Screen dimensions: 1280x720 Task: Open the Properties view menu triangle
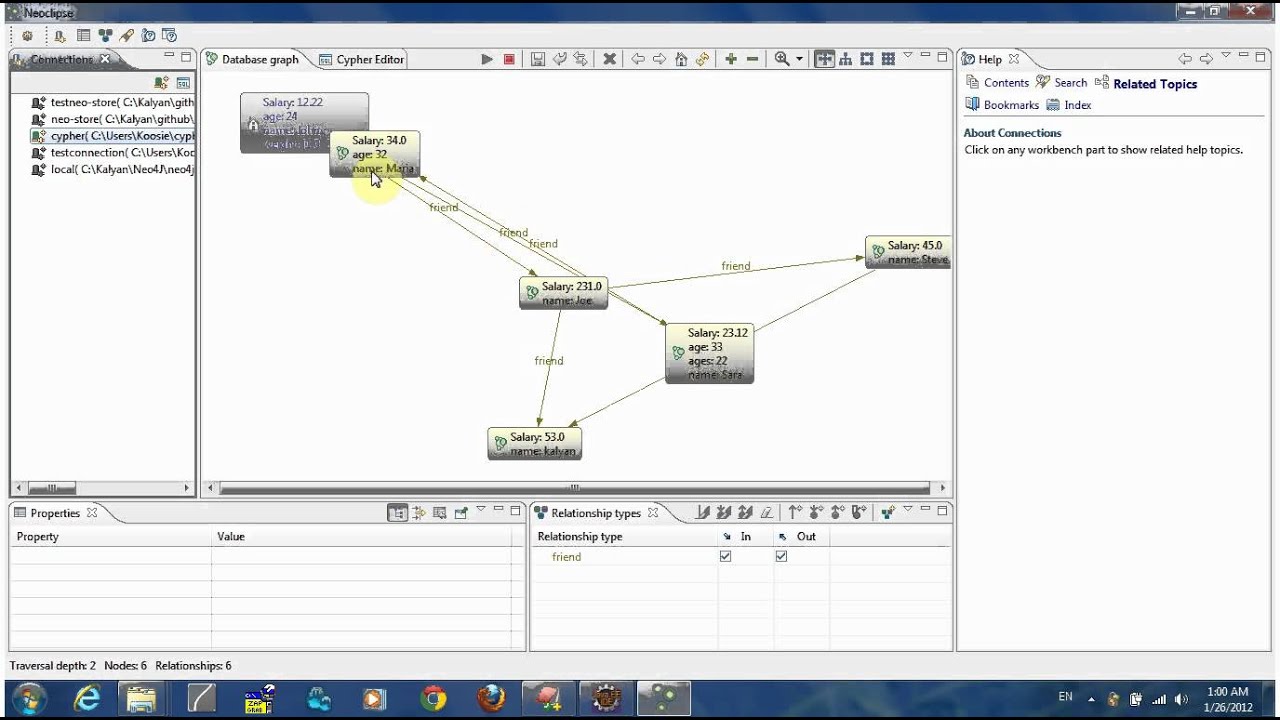(481, 509)
